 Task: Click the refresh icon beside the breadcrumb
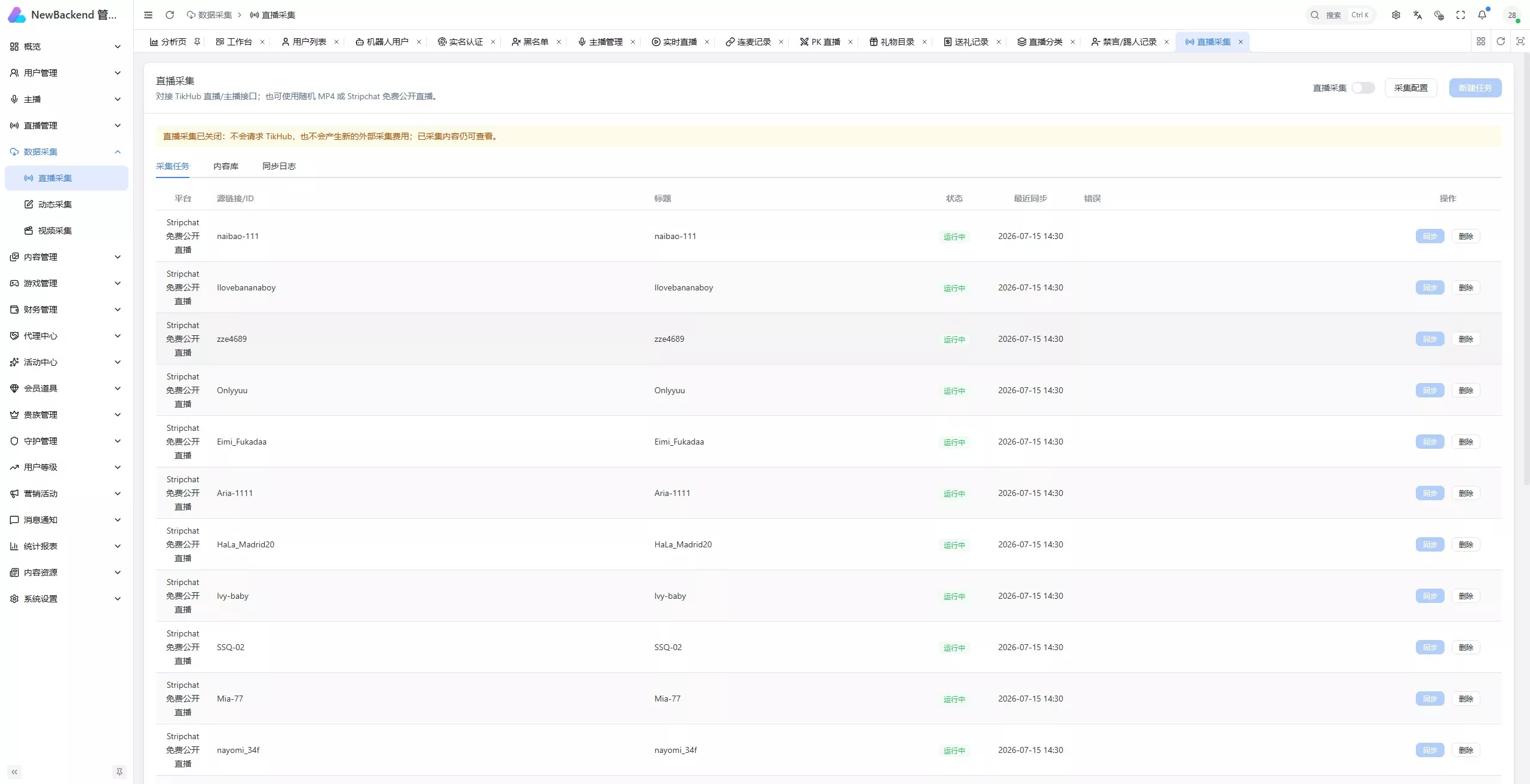170,15
